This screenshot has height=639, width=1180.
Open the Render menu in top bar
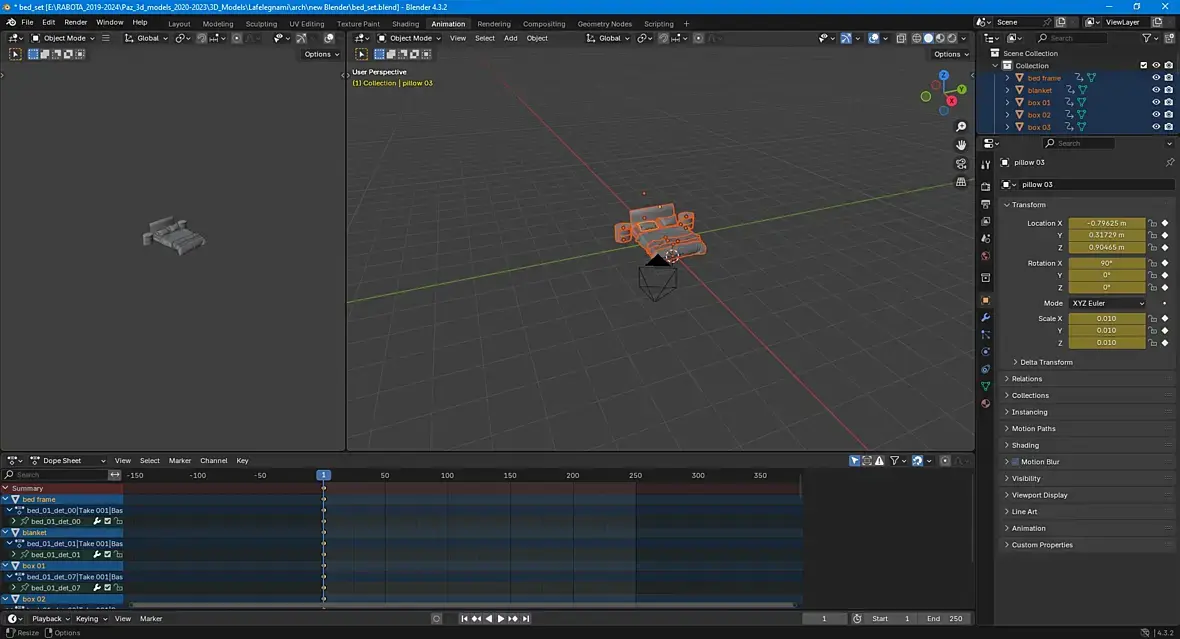(76, 22)
